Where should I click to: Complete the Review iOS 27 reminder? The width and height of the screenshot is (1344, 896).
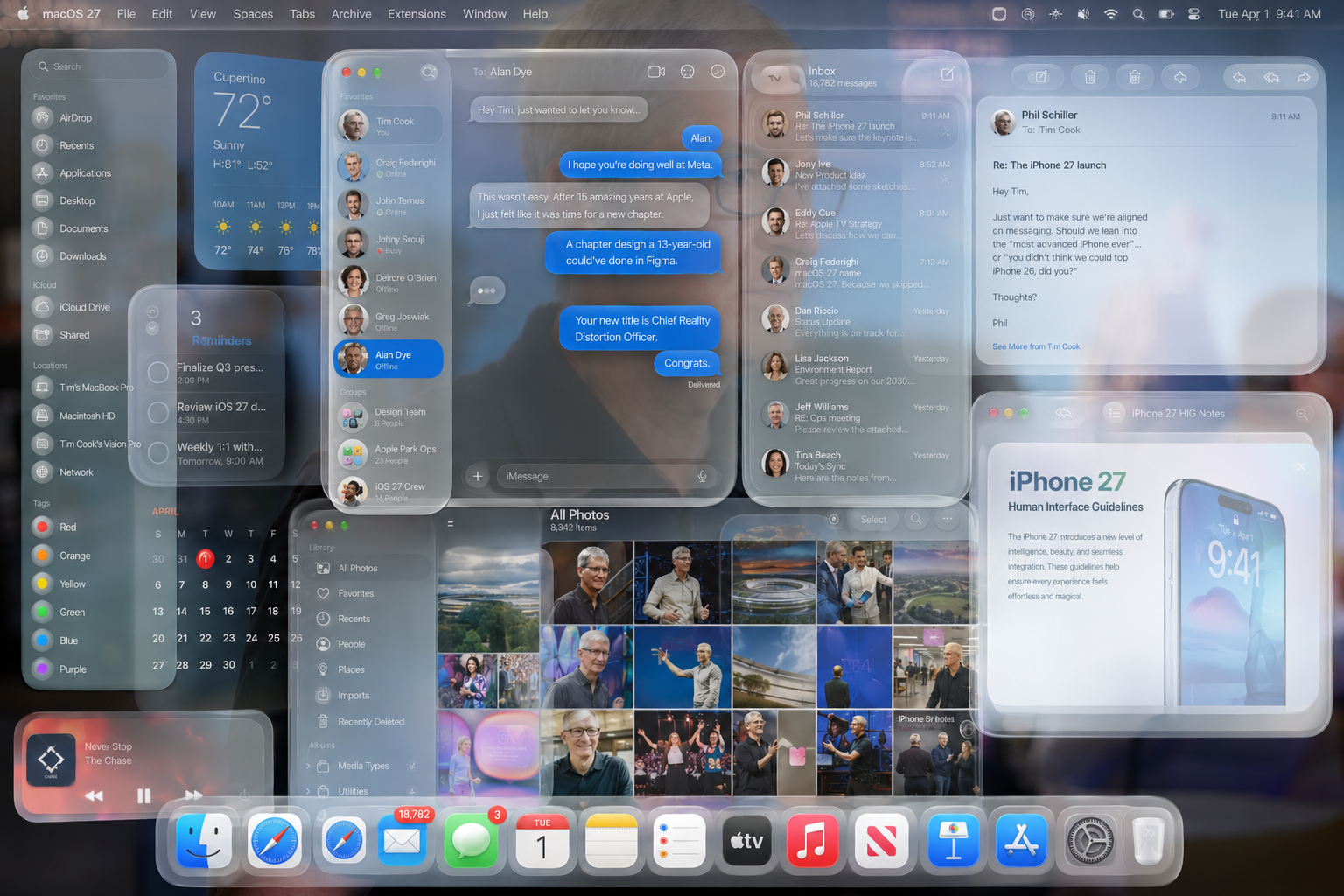pos(158,412)
